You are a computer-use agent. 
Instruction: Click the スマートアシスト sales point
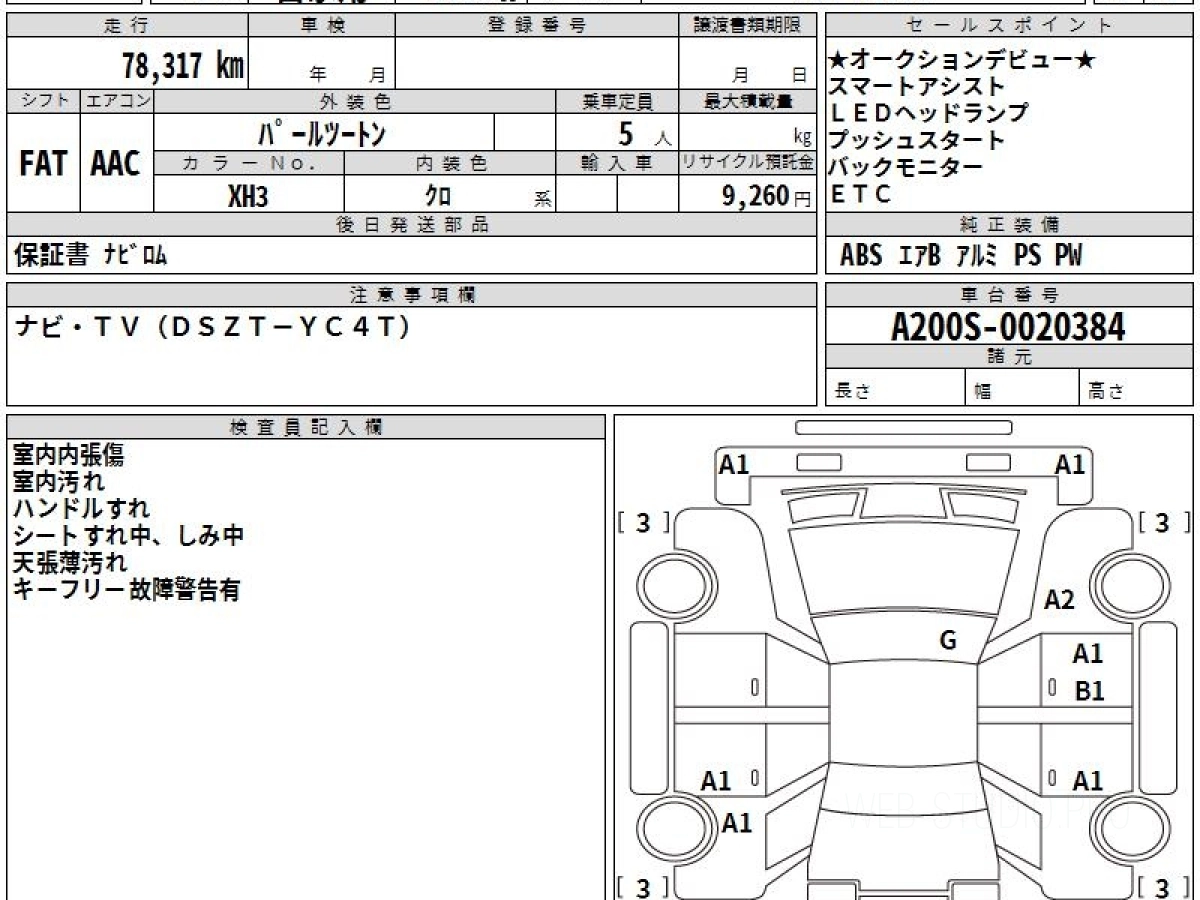click(x=916, y=87)
